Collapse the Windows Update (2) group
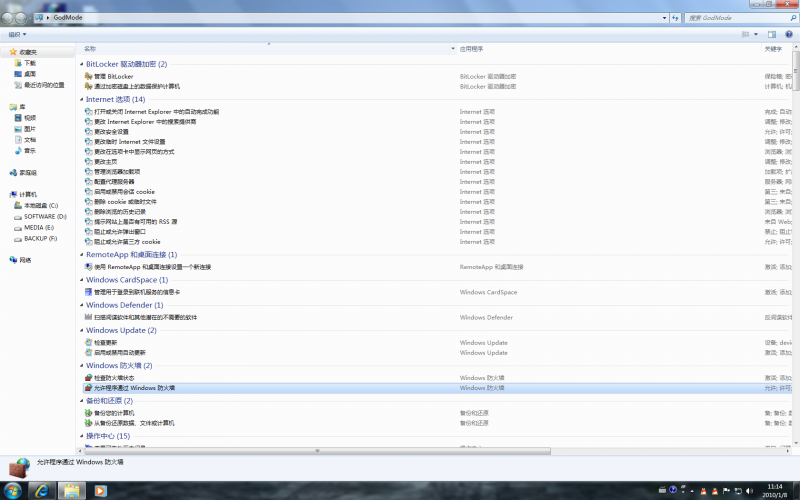800x500 pixels. click(82, 331)
